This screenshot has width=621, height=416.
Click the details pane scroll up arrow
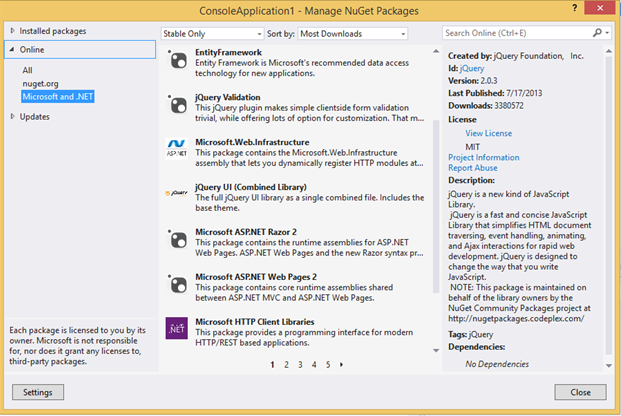pyautogui.click(x=609, y=51)
